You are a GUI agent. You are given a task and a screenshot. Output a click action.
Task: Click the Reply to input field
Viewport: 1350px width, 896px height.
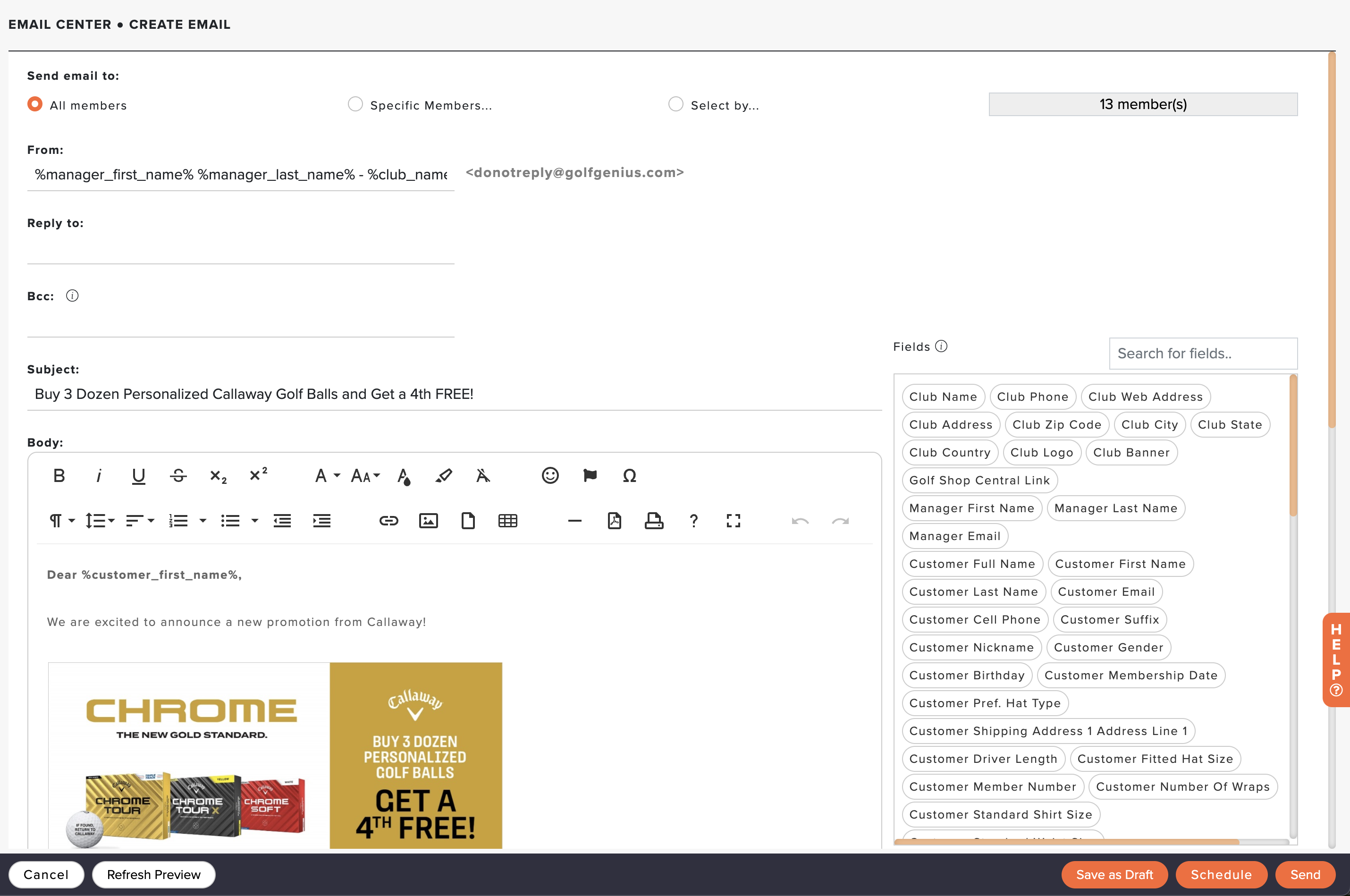point(241,250)
